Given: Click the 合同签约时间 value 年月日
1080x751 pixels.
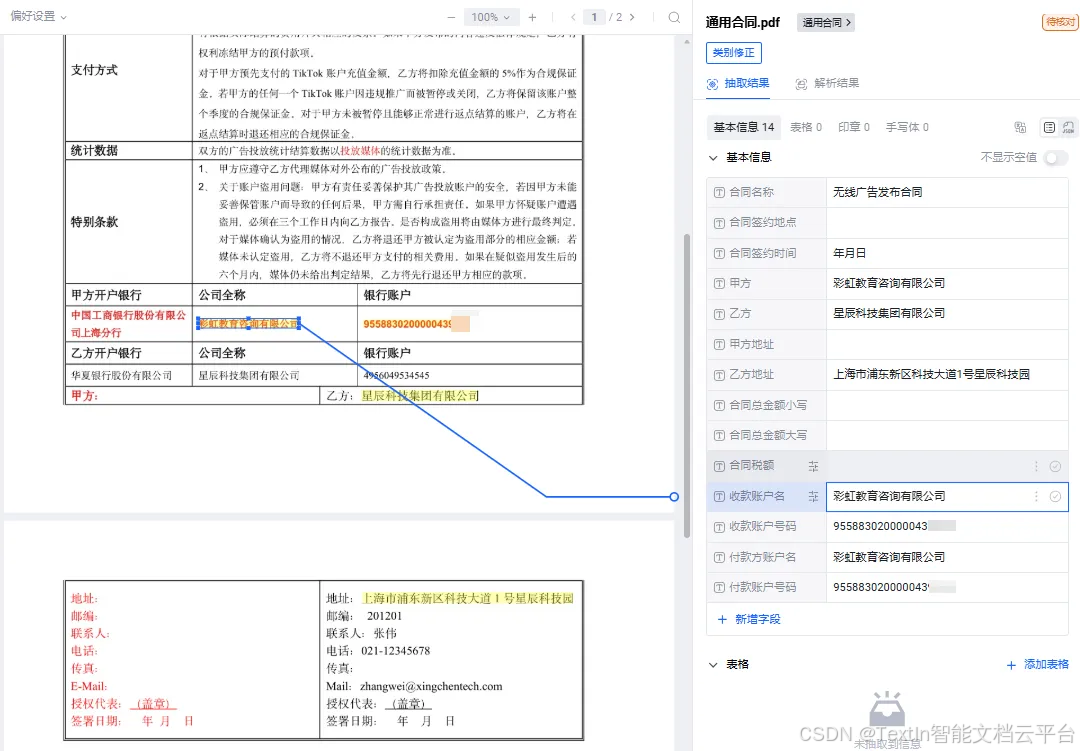Looking at the screenshot, I should [849, 254].
